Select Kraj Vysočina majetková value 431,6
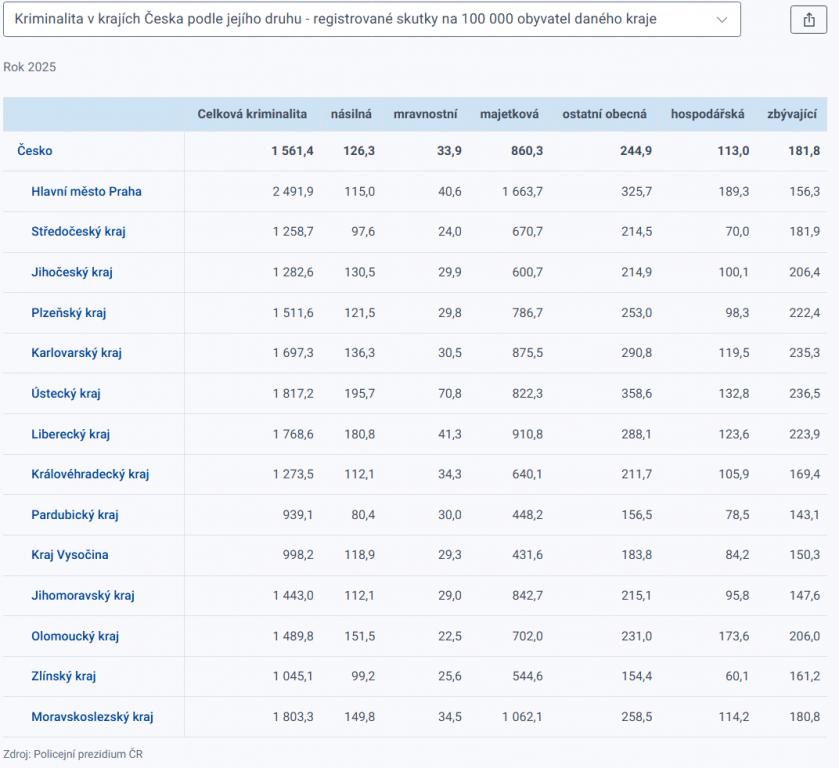Image resolution: width=839 pixels, height=768 pixels. click(x=528, y=555)
